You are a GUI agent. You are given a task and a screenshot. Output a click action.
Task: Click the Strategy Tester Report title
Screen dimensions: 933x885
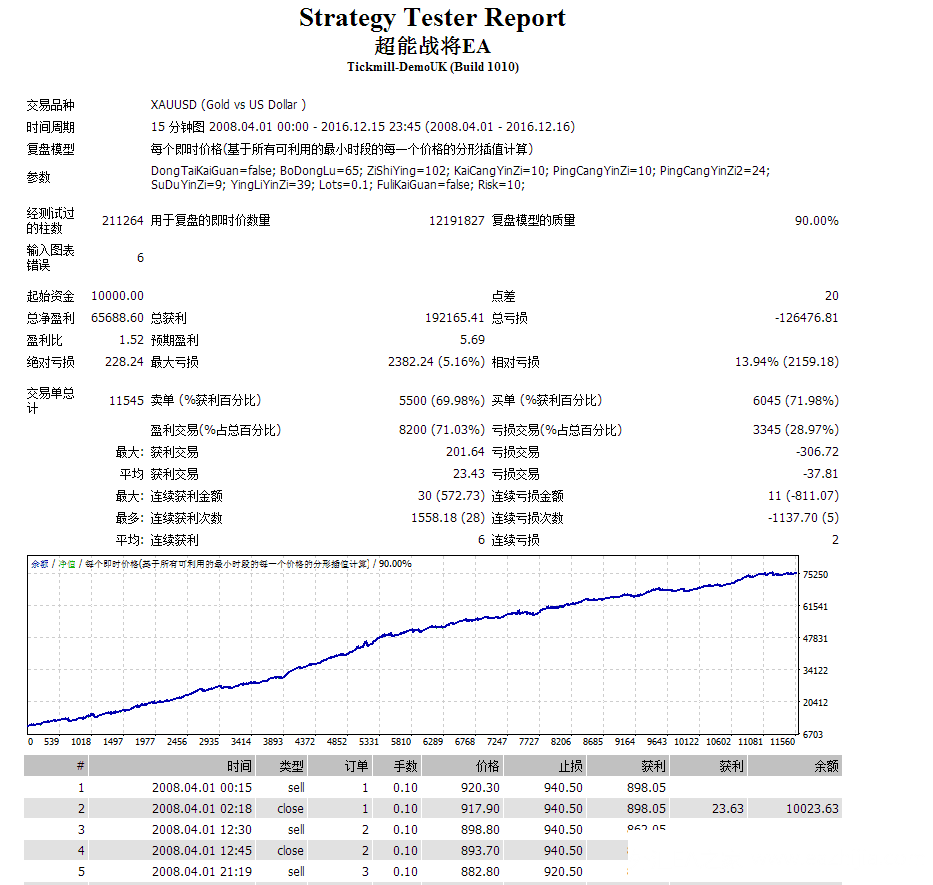(432, 18)
